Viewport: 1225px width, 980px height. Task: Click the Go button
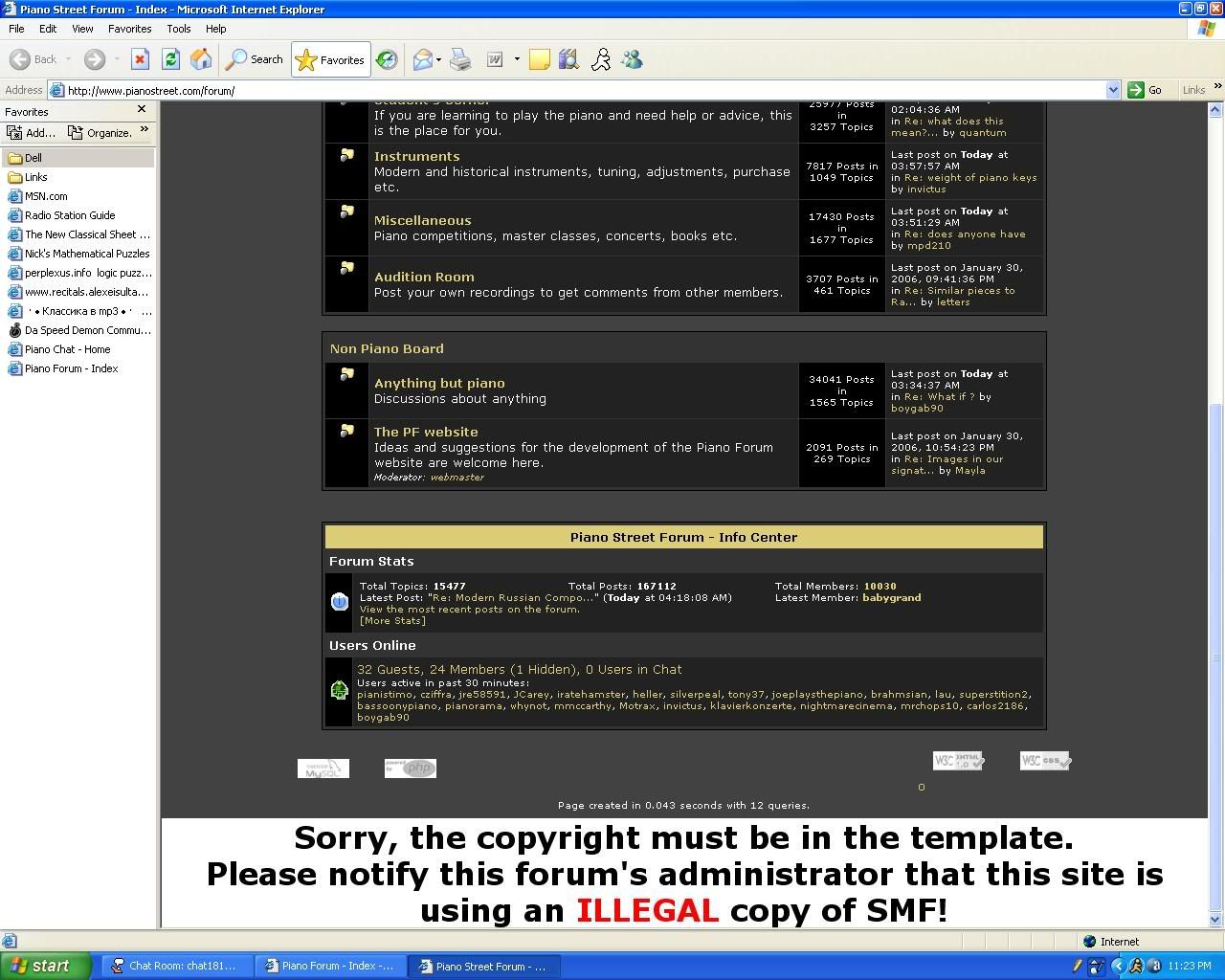point(1146,90)
